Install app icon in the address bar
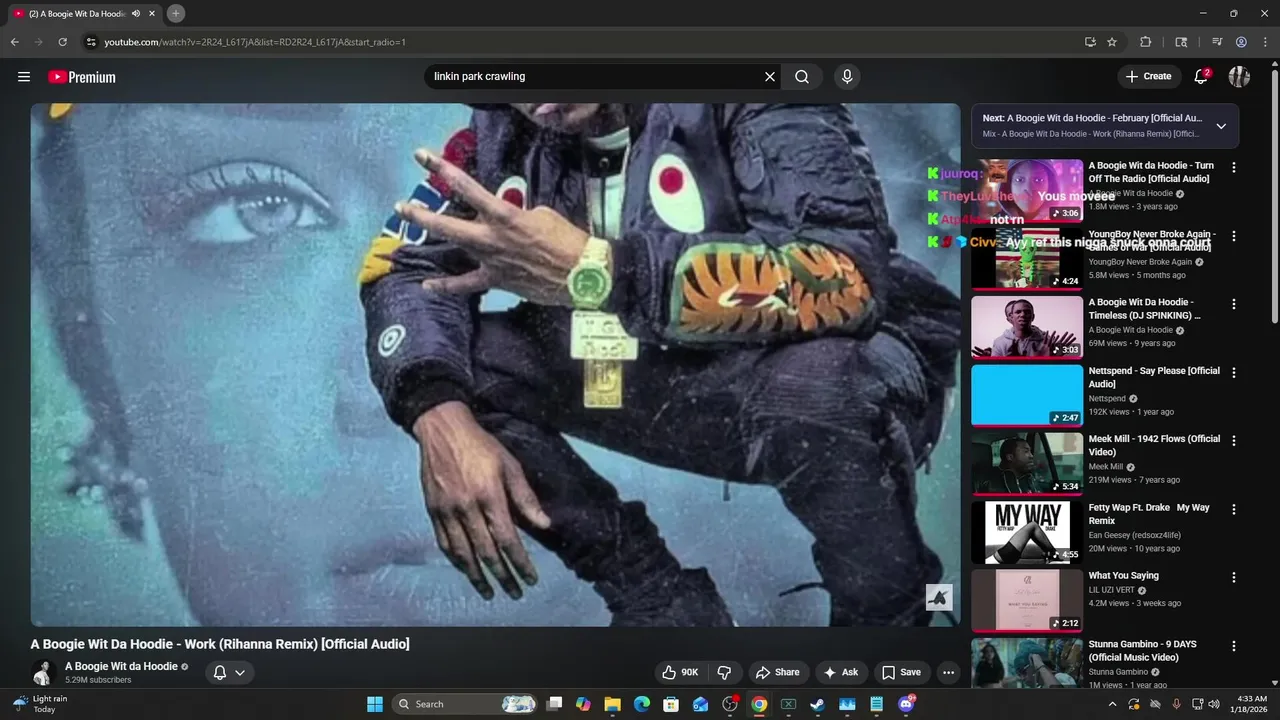 (1090, 42)
